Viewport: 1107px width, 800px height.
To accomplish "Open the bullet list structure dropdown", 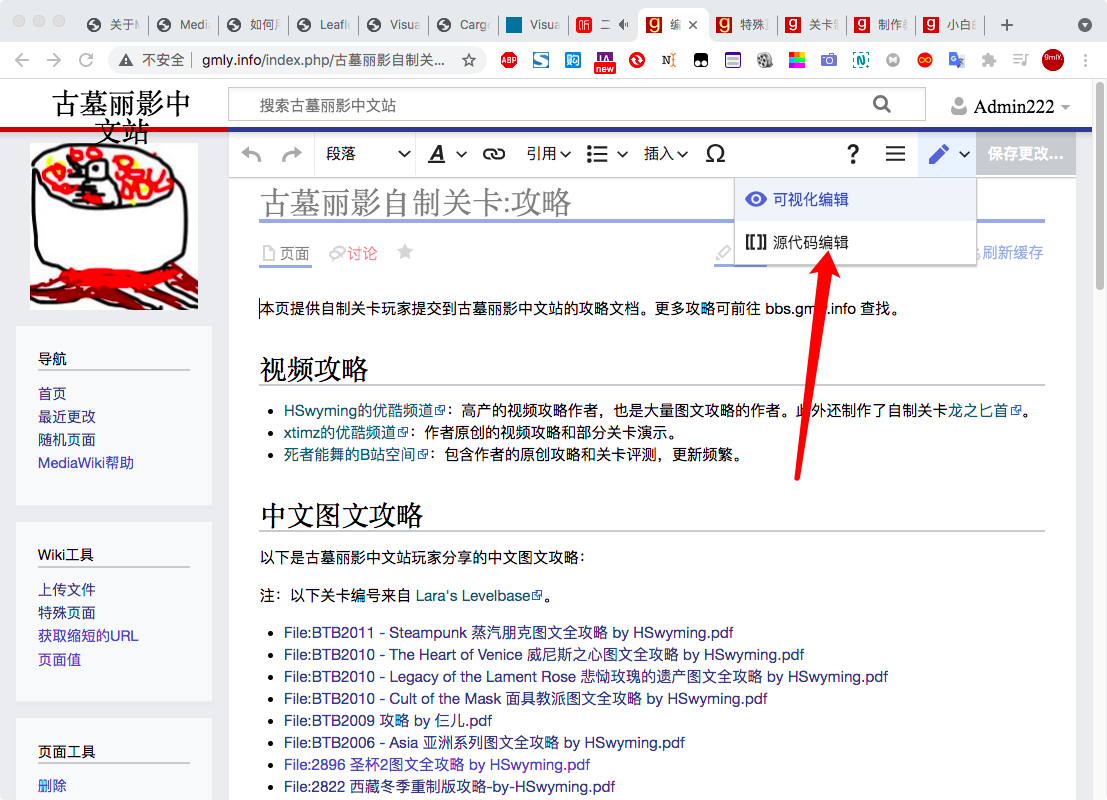I will click(x=606, y=154).
